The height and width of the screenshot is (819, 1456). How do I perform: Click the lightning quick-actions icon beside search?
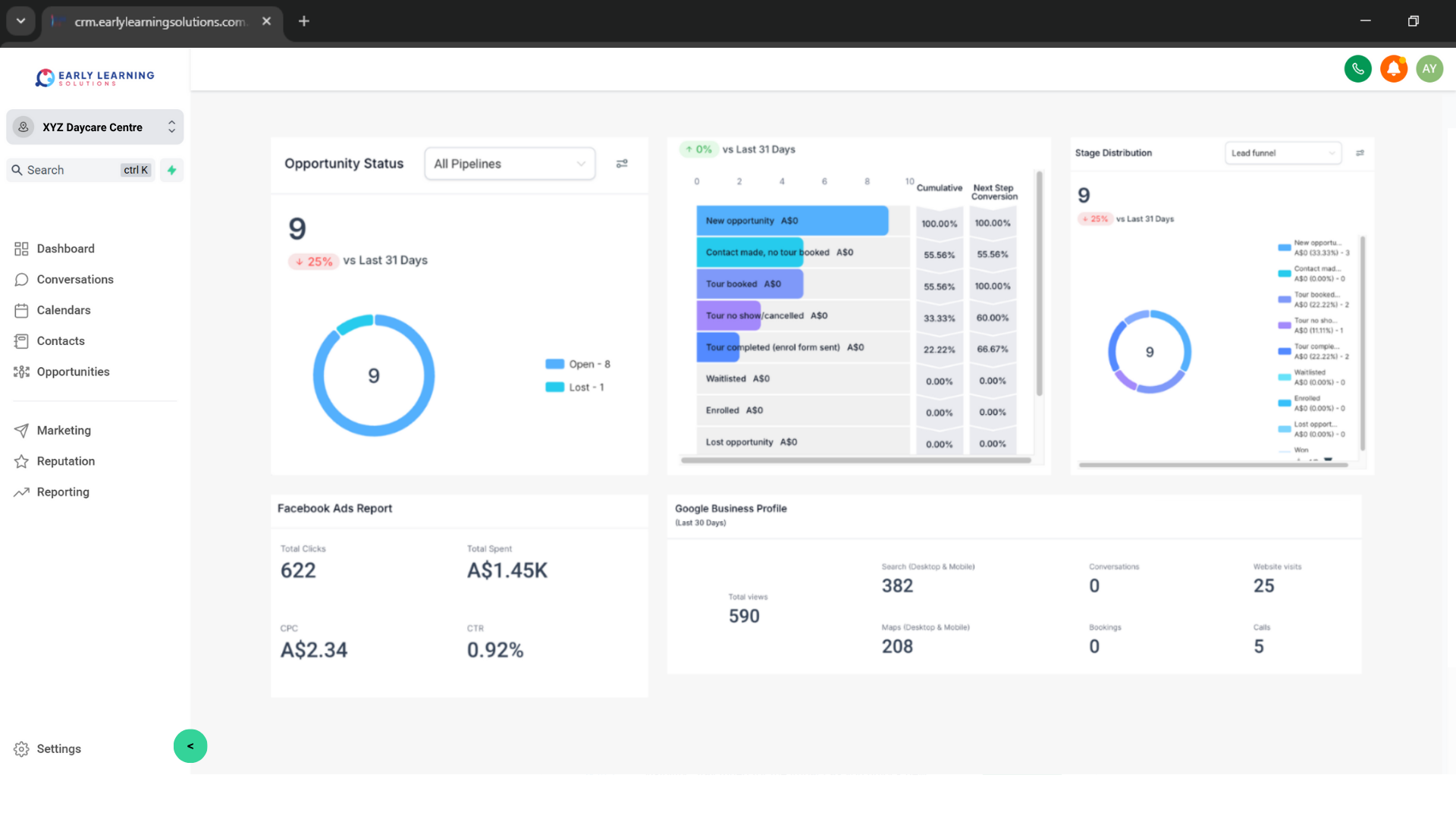pyautogui.click(x=171, y=170)
